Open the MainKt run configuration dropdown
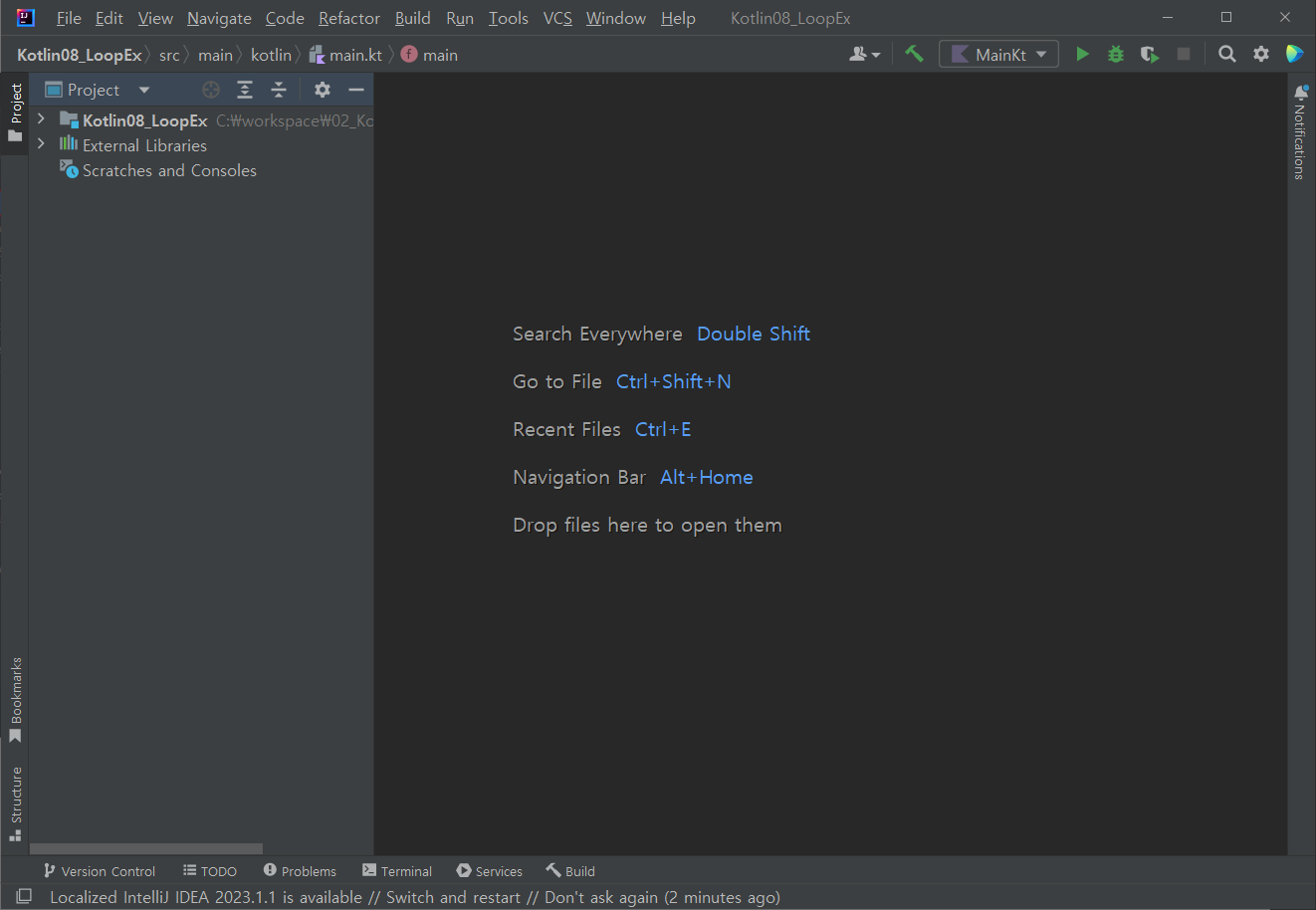Screen dimensions: 1316x910 [x=998, y=54]
